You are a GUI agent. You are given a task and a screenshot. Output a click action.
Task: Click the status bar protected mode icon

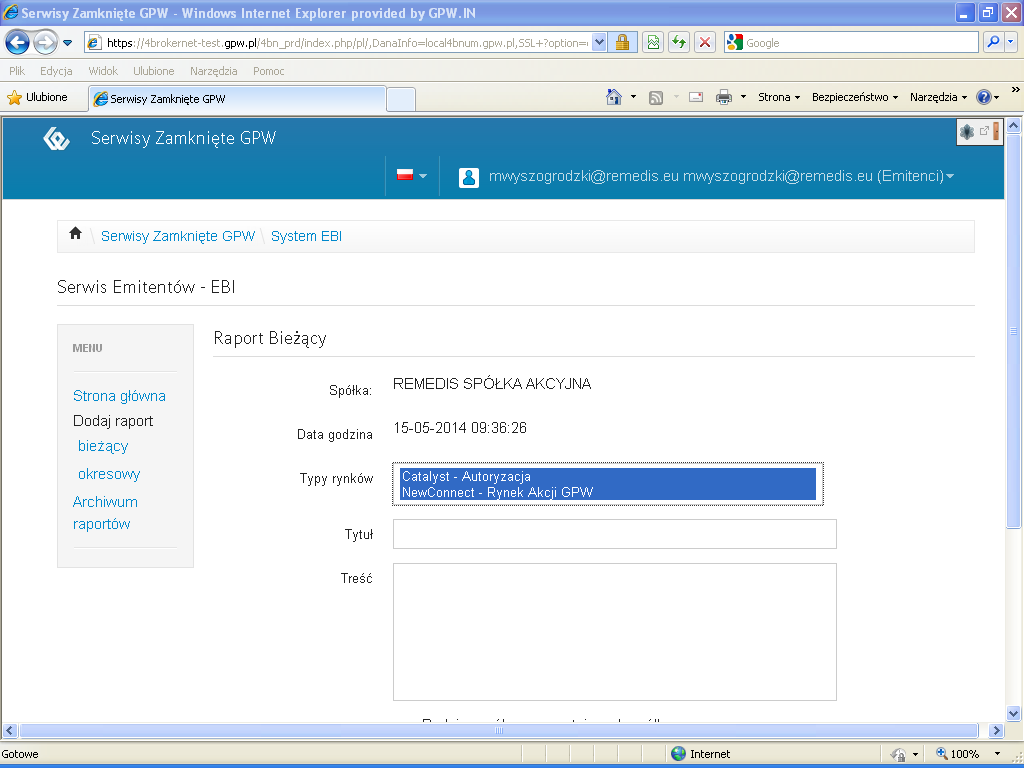[x=899, y=754]
